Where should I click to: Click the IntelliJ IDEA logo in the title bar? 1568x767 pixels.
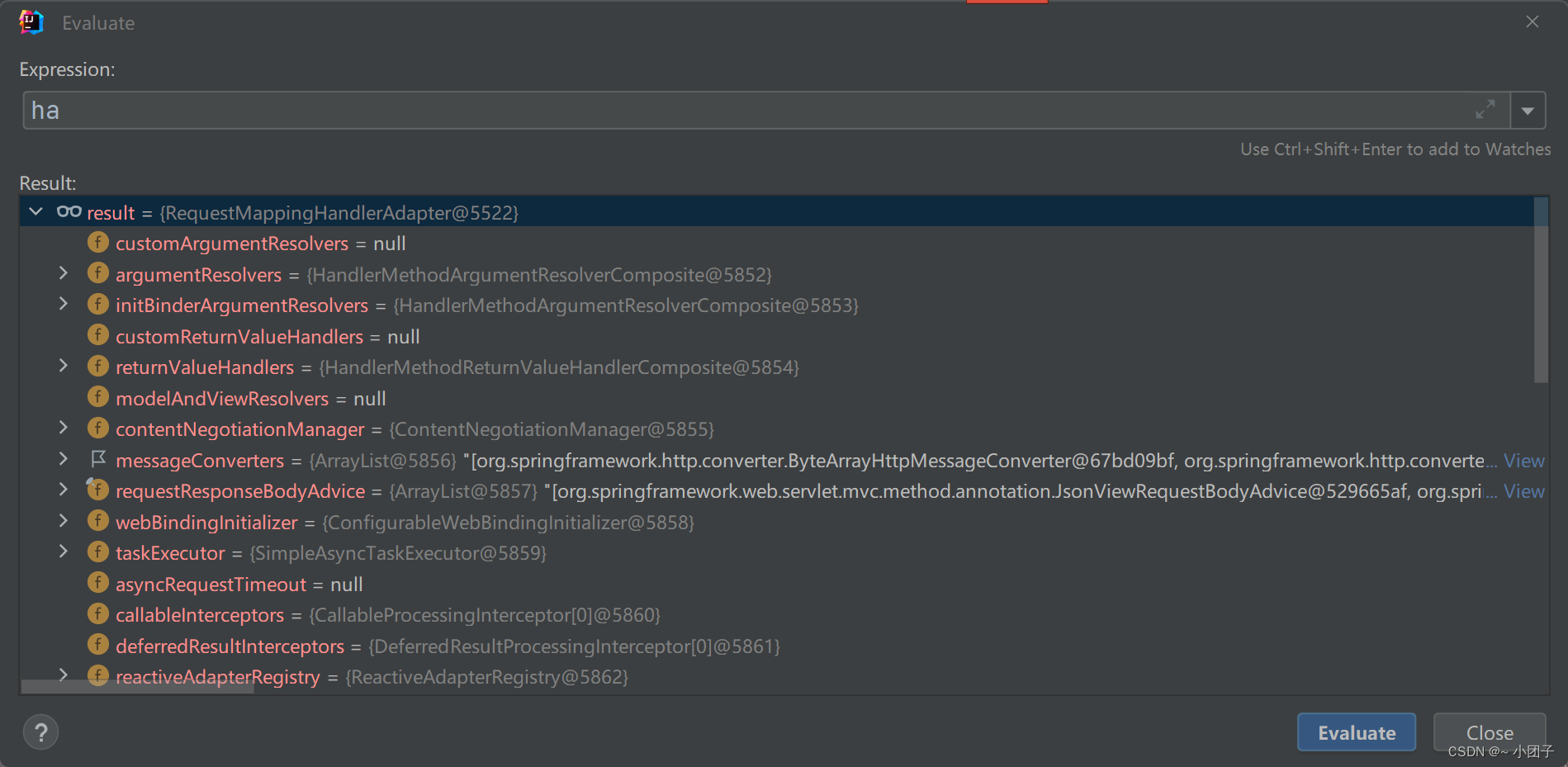coord(31,22)
